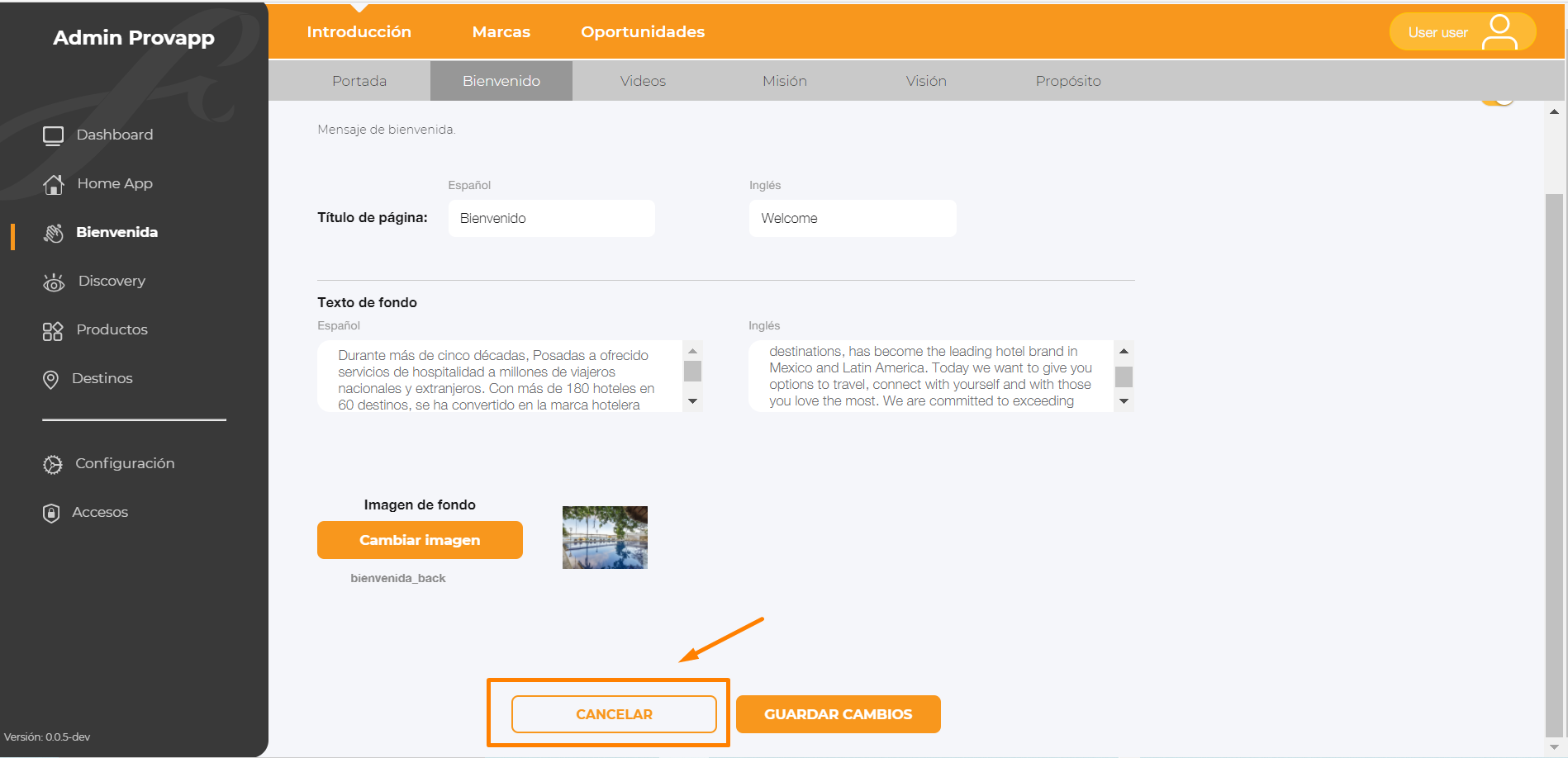Click the page scrollbar up arrow
The image size is (1568, 758).
(1554, 111)
